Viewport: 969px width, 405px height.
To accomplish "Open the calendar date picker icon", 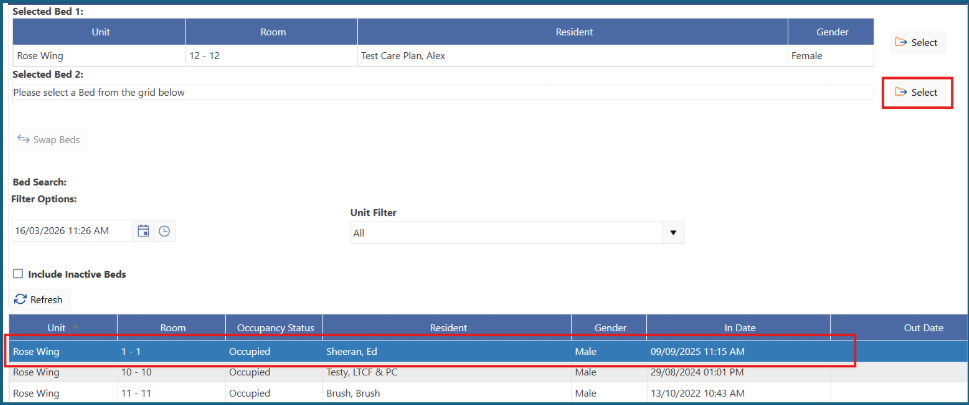I will point(143,231).
